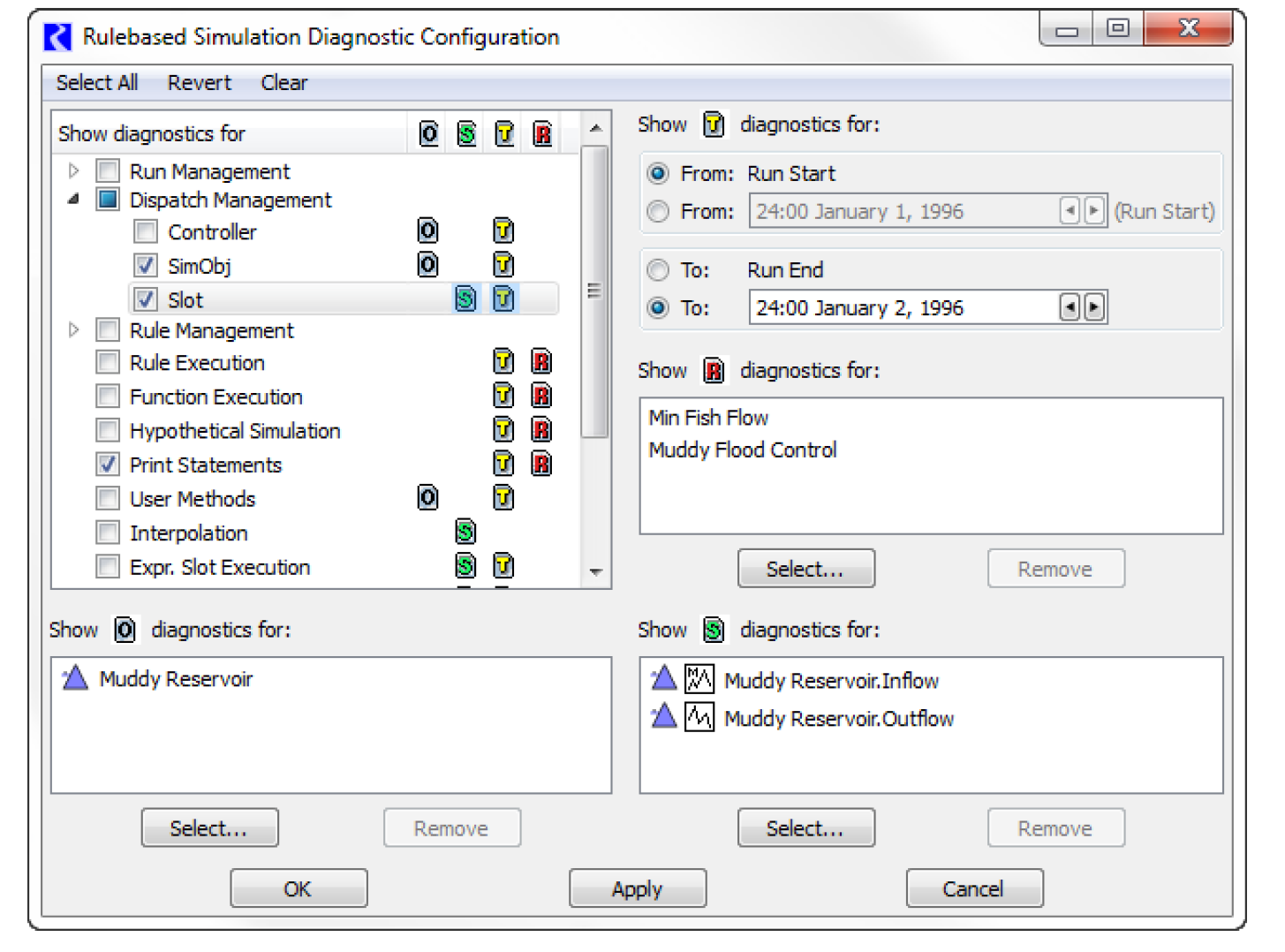Click the T icon for Function Execution
Screen dimensions: 1285x952
pyautogui.click(x=503, y=397)
